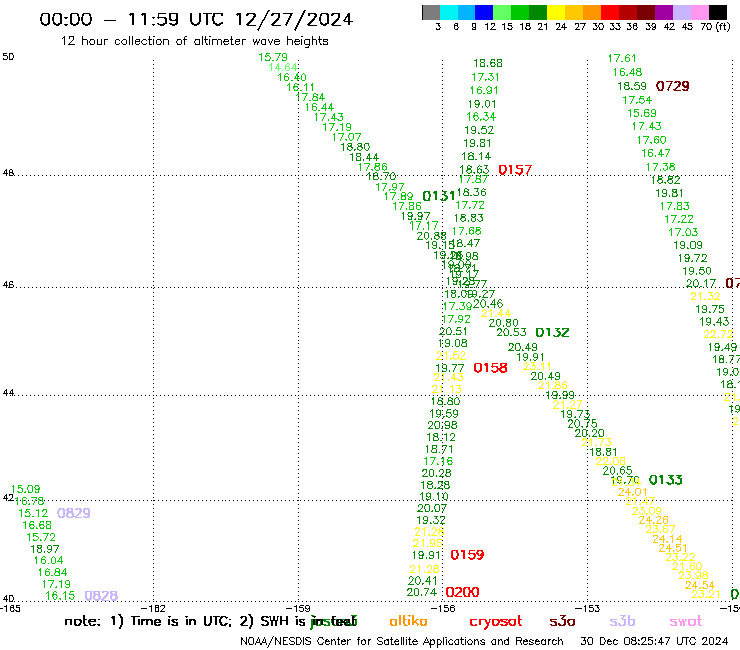The height and width of the screenshot is (650, 740).
Task: Click the swot satellite legend label
Action: point(685,621)
